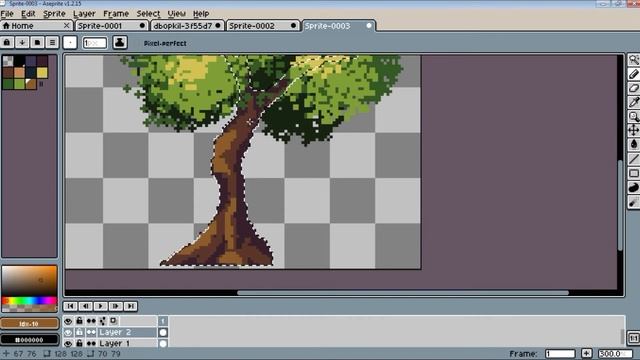Go to the first frame

[70, 306]
